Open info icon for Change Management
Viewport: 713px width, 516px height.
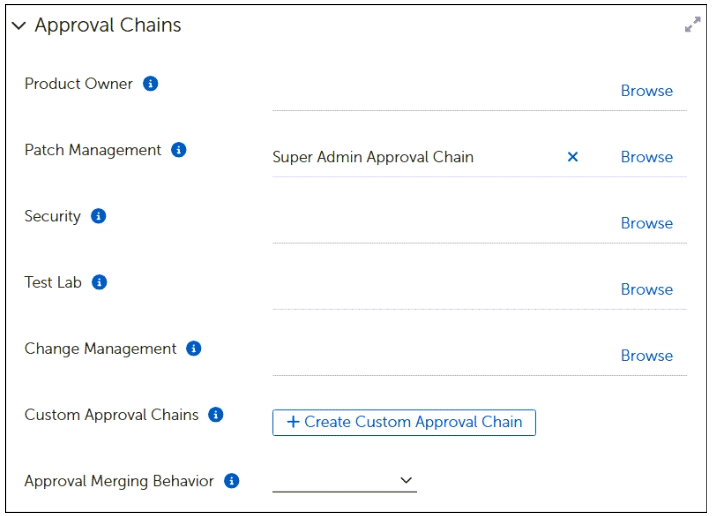(194, 349)
